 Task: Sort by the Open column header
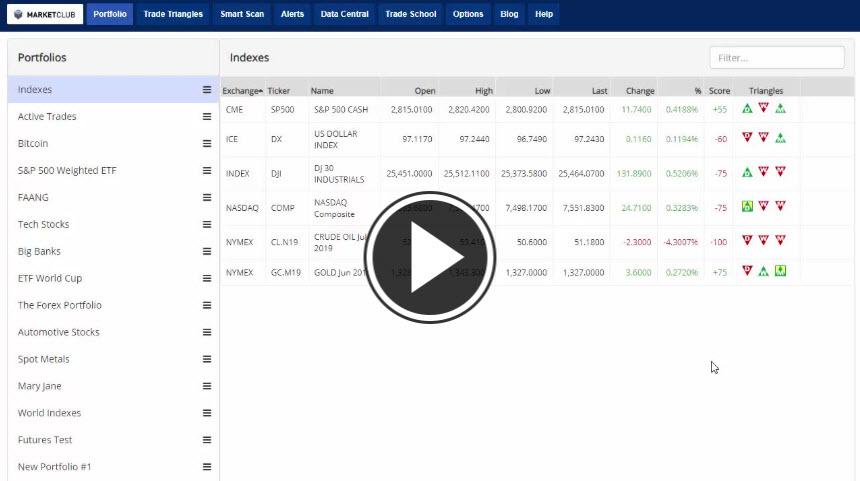point(425,90)
